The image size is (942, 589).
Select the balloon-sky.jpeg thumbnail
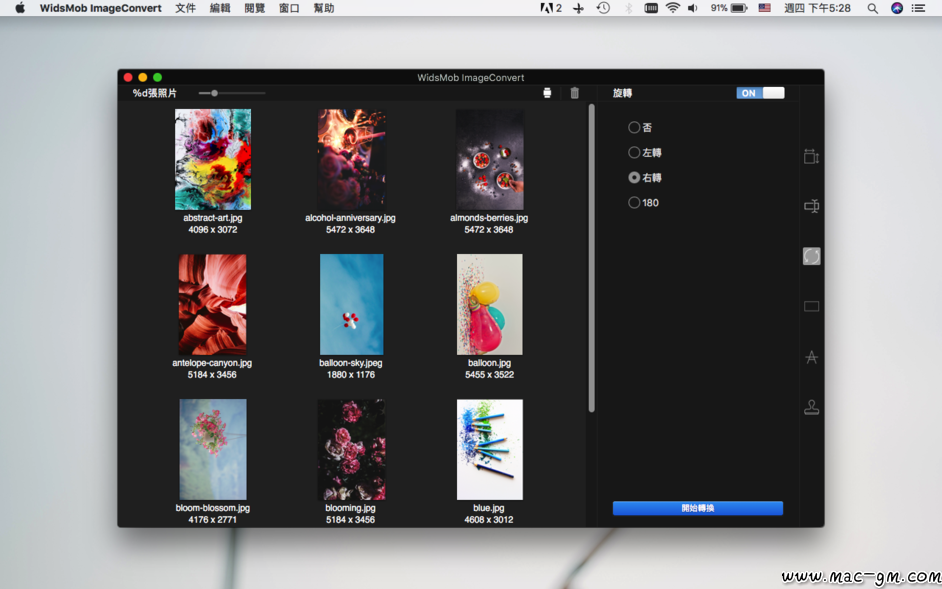[351, 304]
